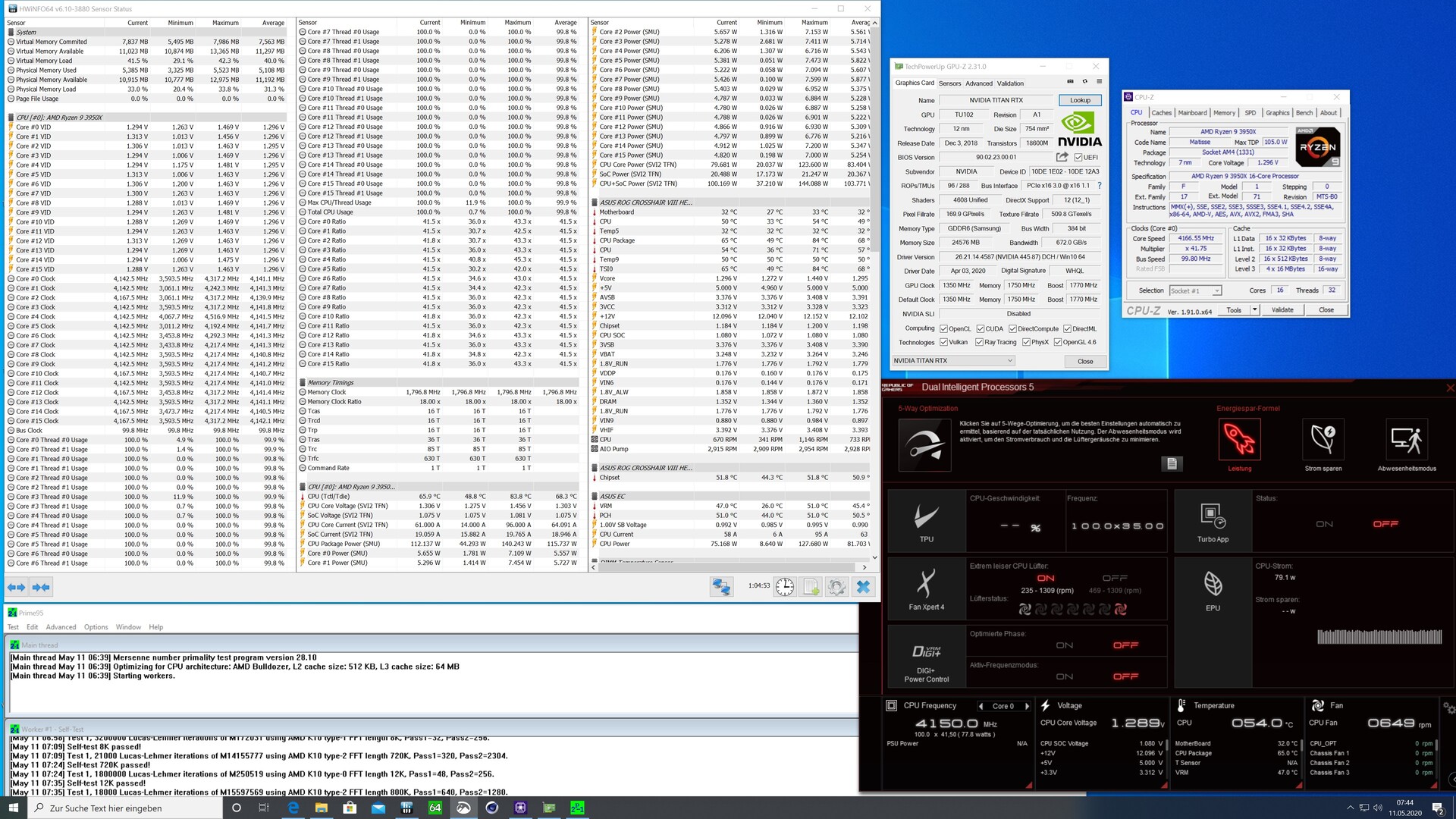Click the HWiNFO log file icon
Screen dimensions: 1456x819
click(x=811, y=586)
